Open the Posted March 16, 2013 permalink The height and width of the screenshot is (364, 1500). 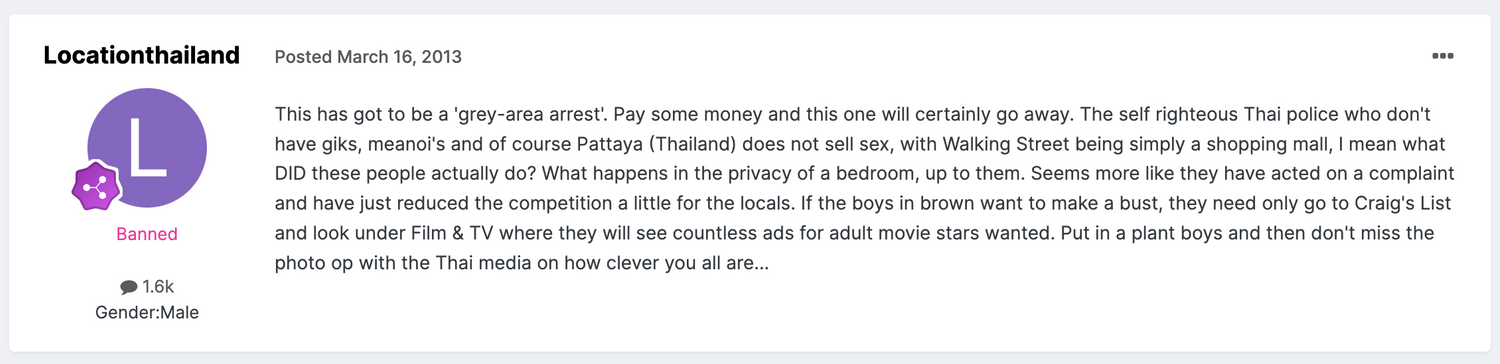coord(368,57)
